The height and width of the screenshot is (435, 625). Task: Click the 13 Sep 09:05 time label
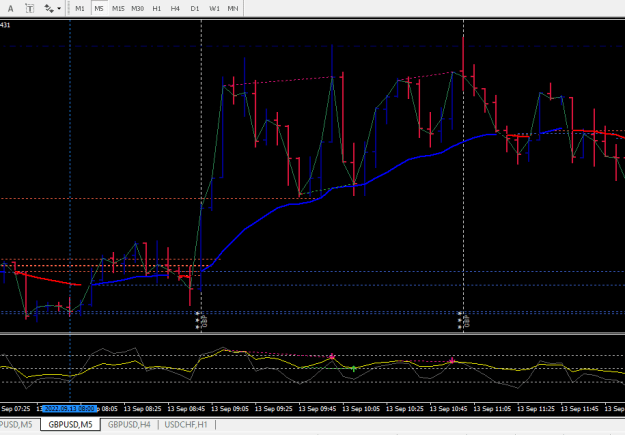tap(230, 409)
